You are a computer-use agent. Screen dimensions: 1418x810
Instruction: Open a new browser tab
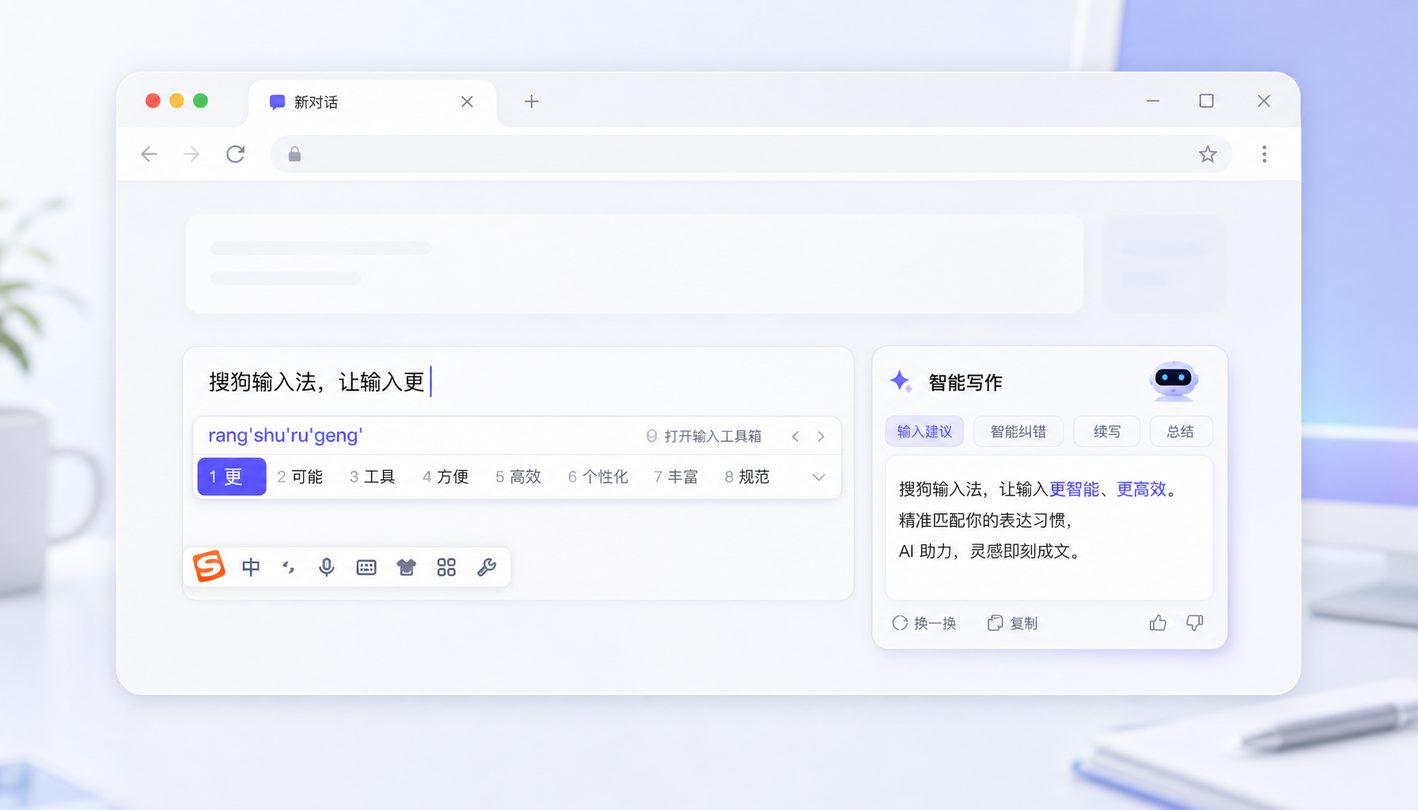pos(531,101)
